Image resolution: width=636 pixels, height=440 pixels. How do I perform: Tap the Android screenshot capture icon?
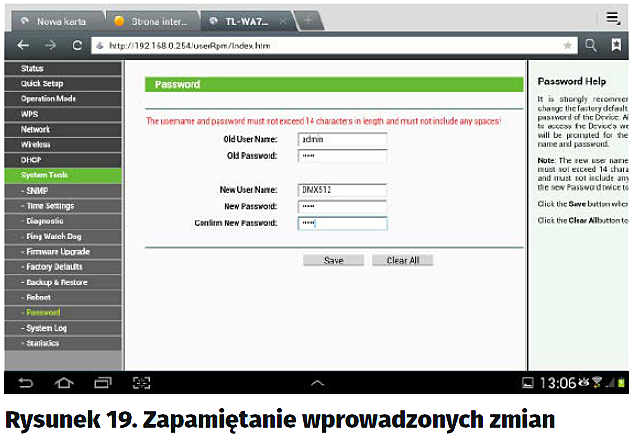141,382
